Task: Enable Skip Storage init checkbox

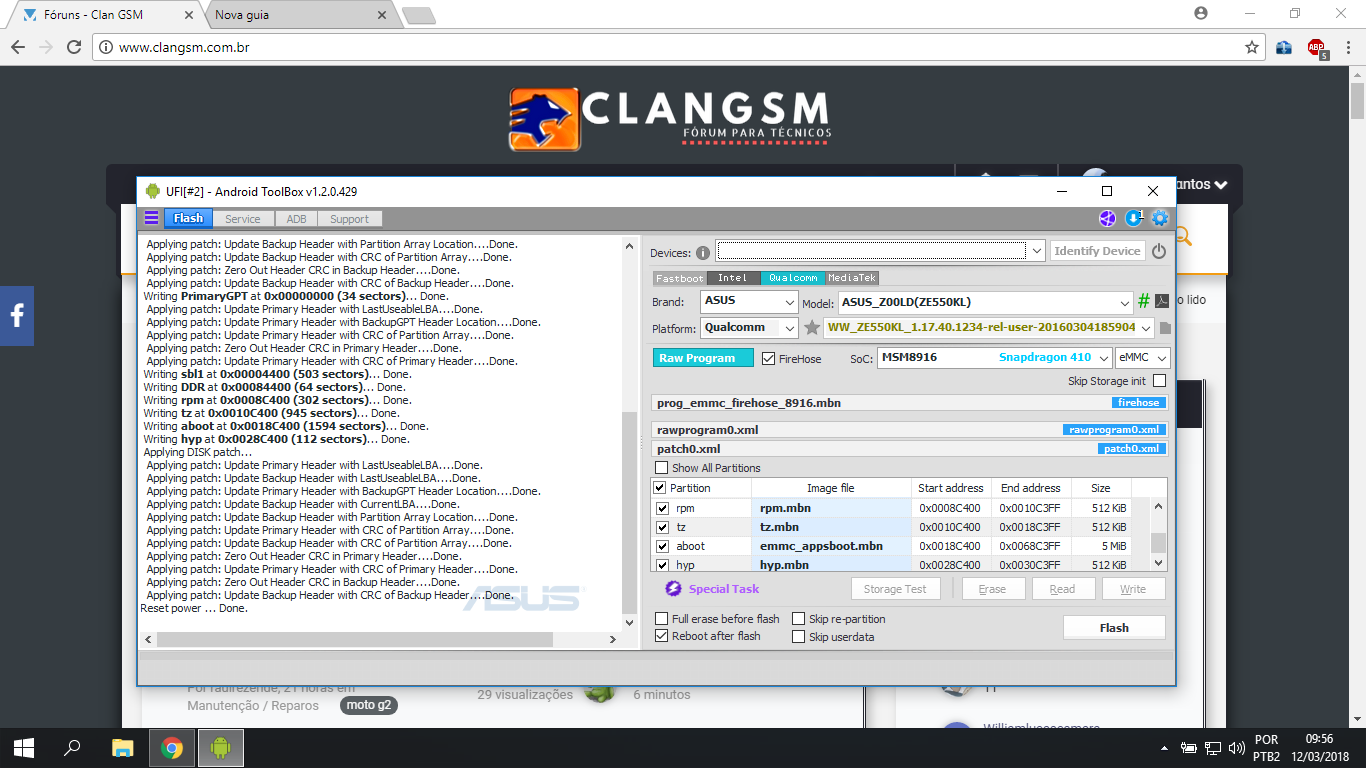Action: (x=1159, y=381)
